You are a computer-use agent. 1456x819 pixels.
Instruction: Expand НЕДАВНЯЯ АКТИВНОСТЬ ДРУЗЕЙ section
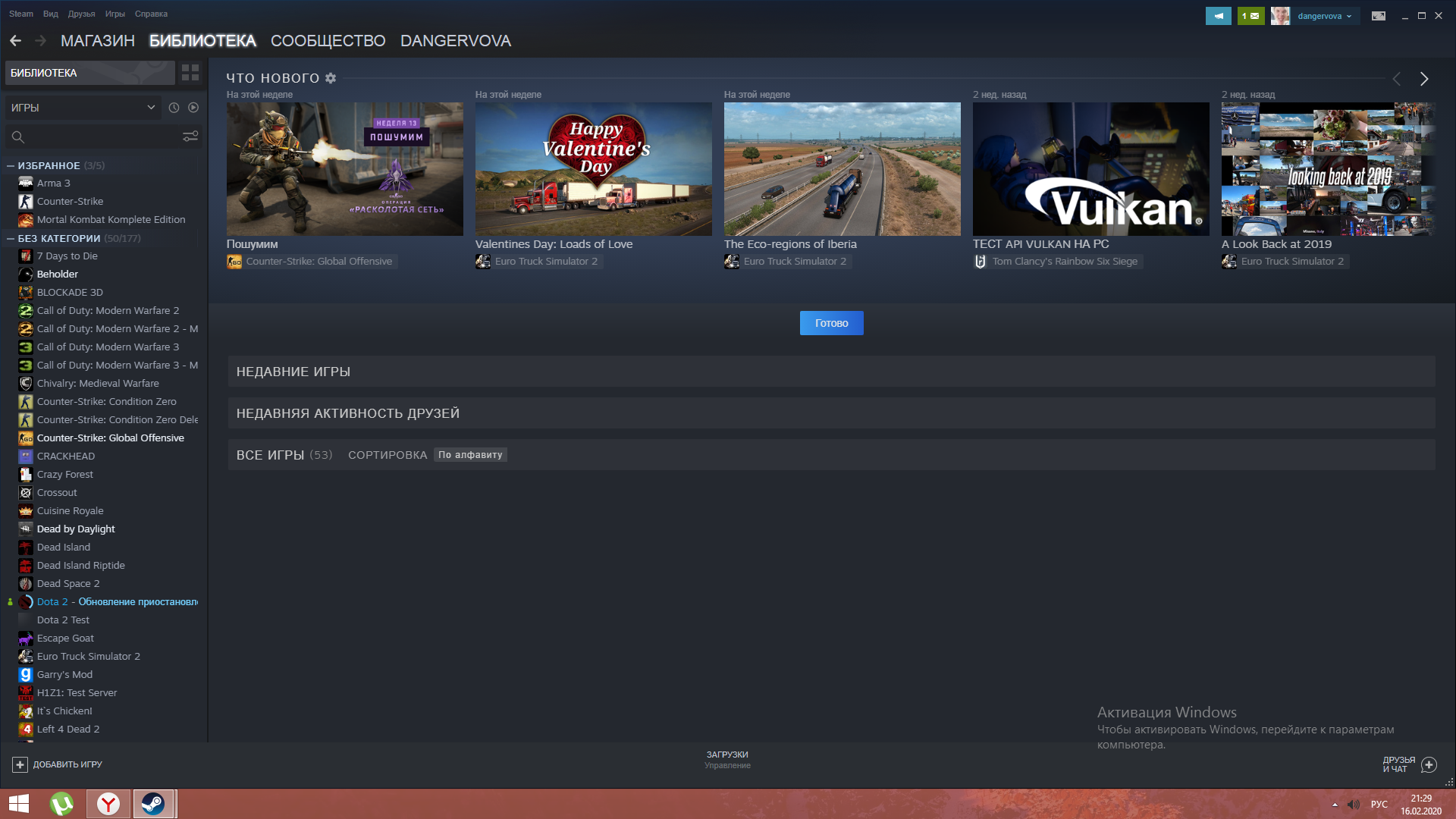(831, 413)
